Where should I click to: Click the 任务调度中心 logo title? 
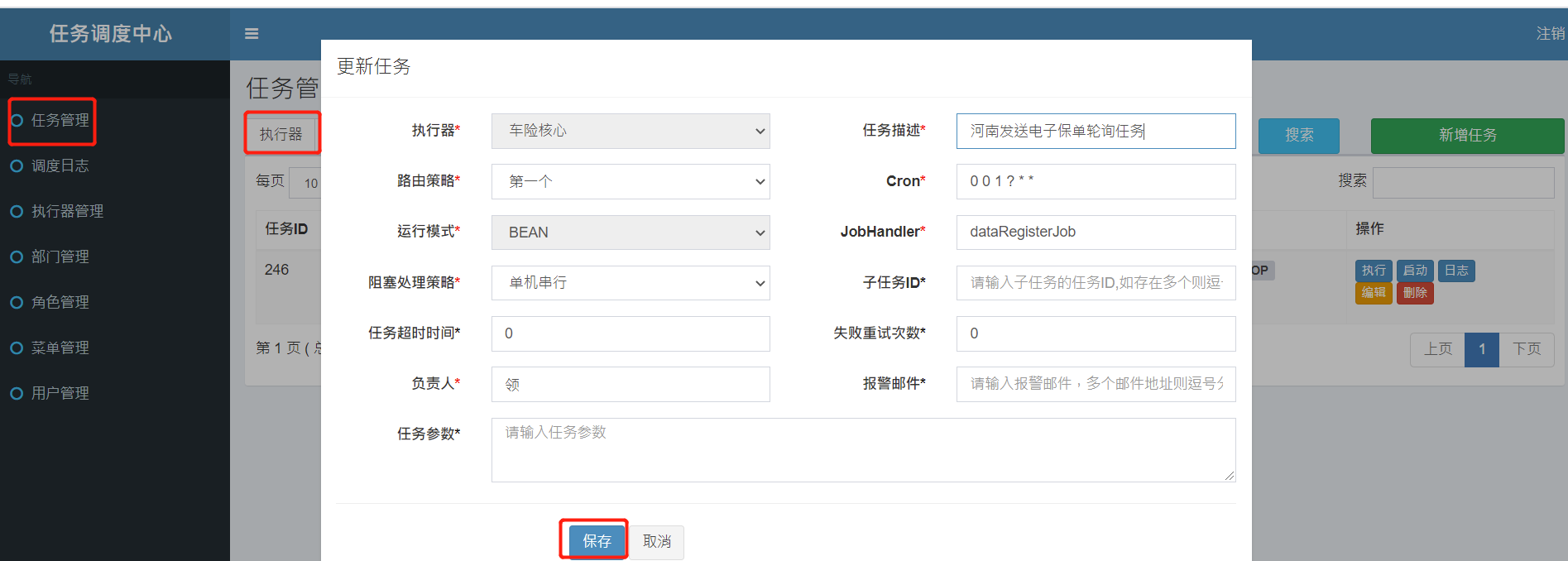pos(110,34)
